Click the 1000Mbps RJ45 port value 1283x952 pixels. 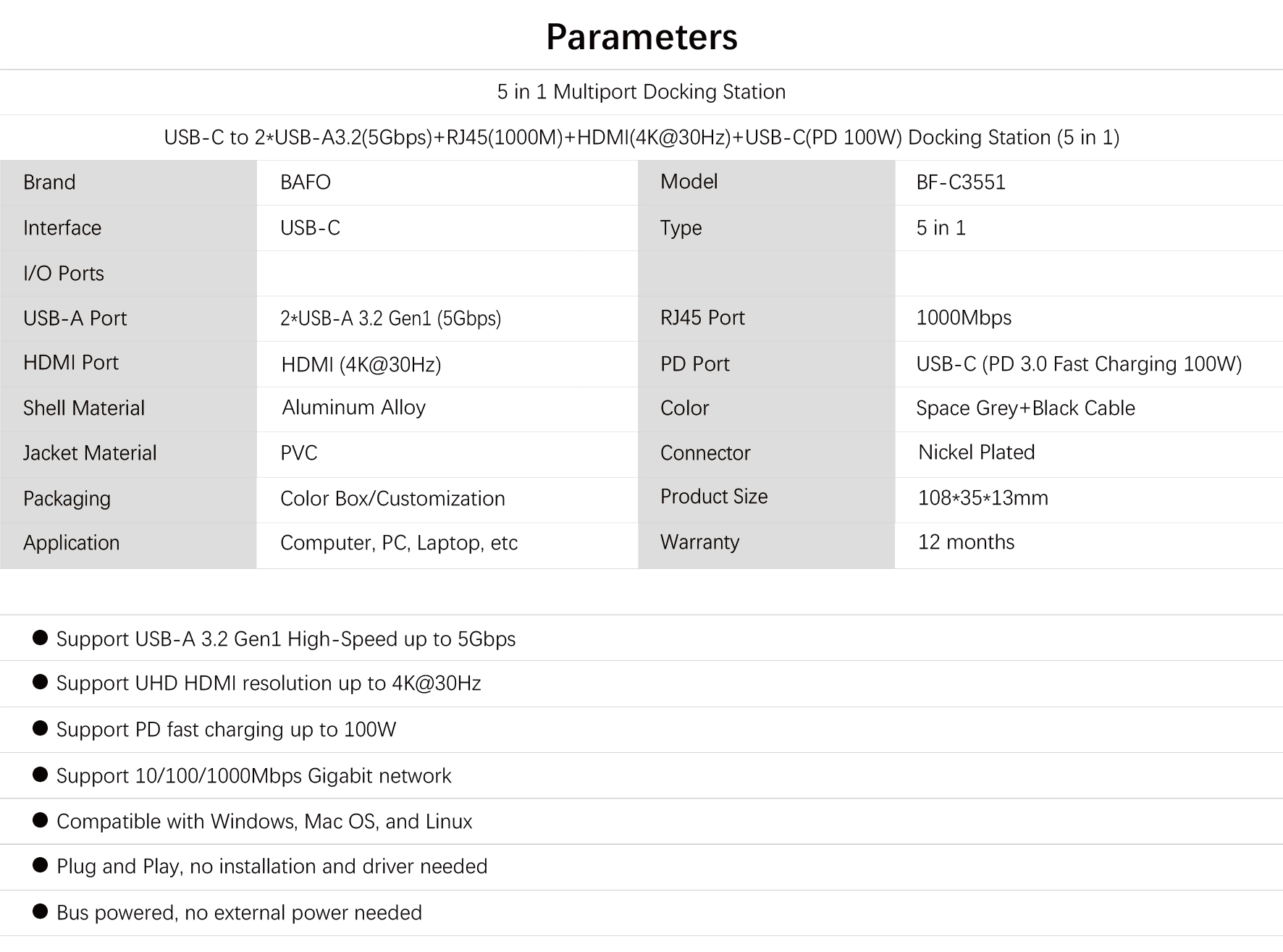tap(964, 318)
